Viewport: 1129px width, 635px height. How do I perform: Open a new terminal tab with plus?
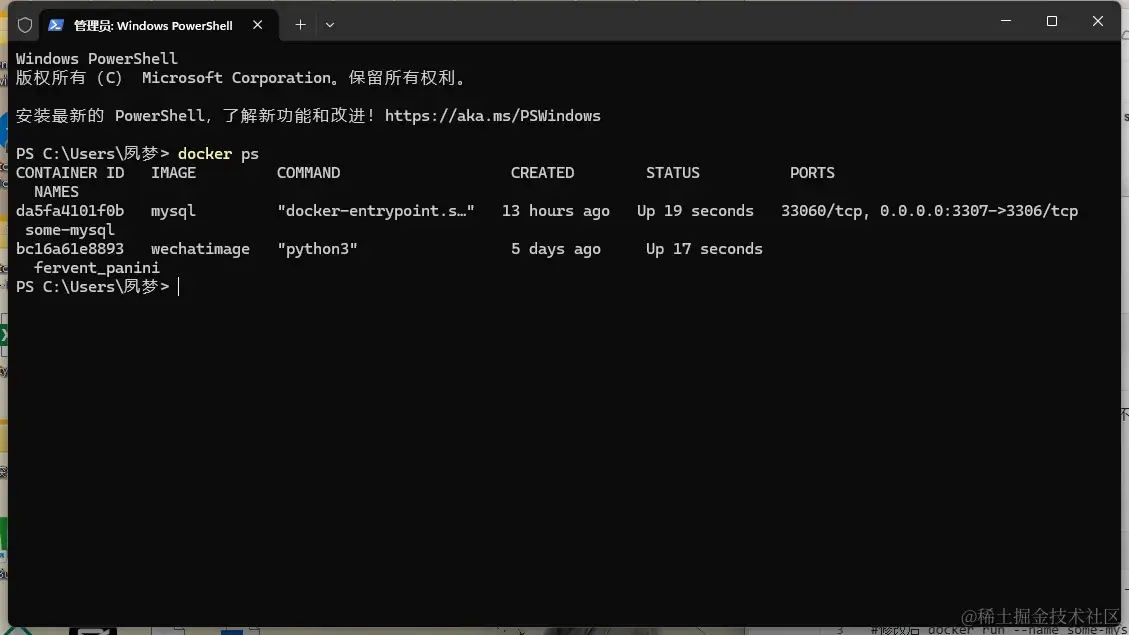pyautogui.click(x=300, y=25)
